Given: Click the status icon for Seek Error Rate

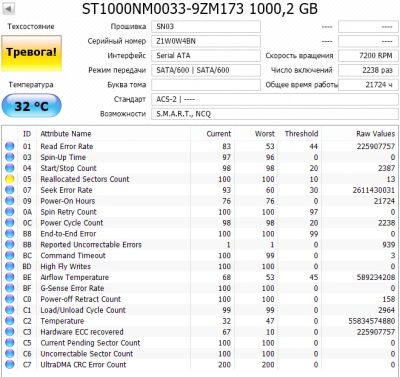Looking at the screenshot, I should 10,190.
